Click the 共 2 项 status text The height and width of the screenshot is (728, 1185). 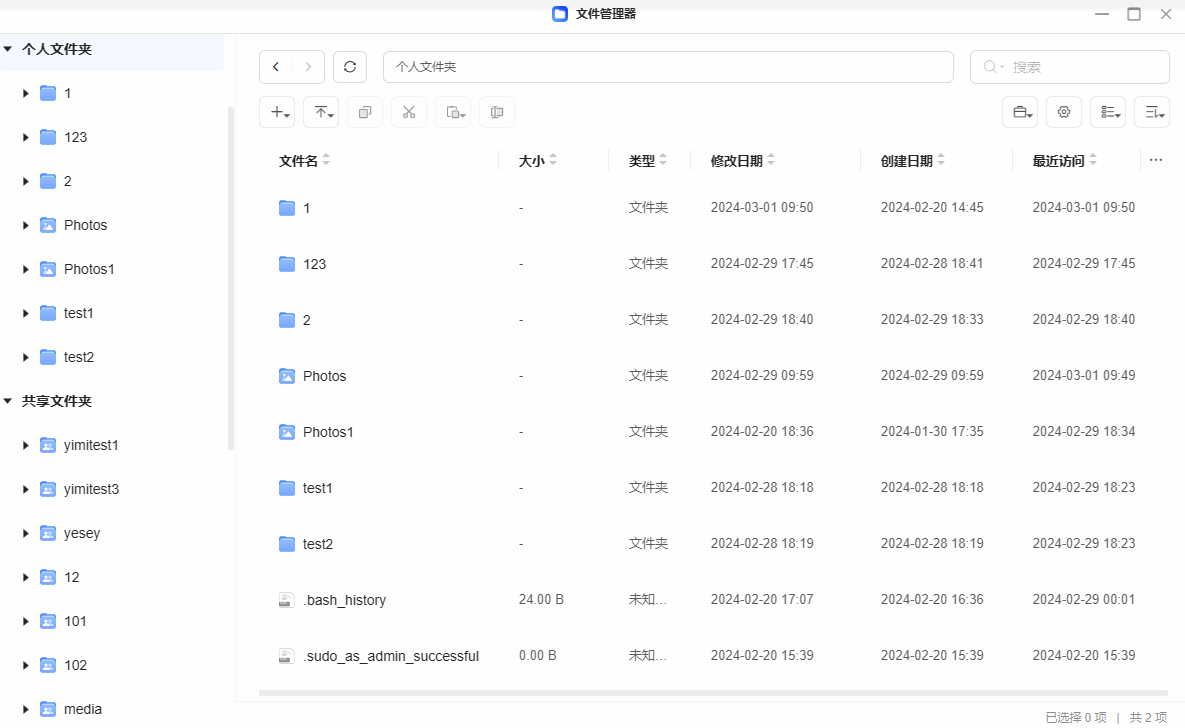[x=1148, y=717]
